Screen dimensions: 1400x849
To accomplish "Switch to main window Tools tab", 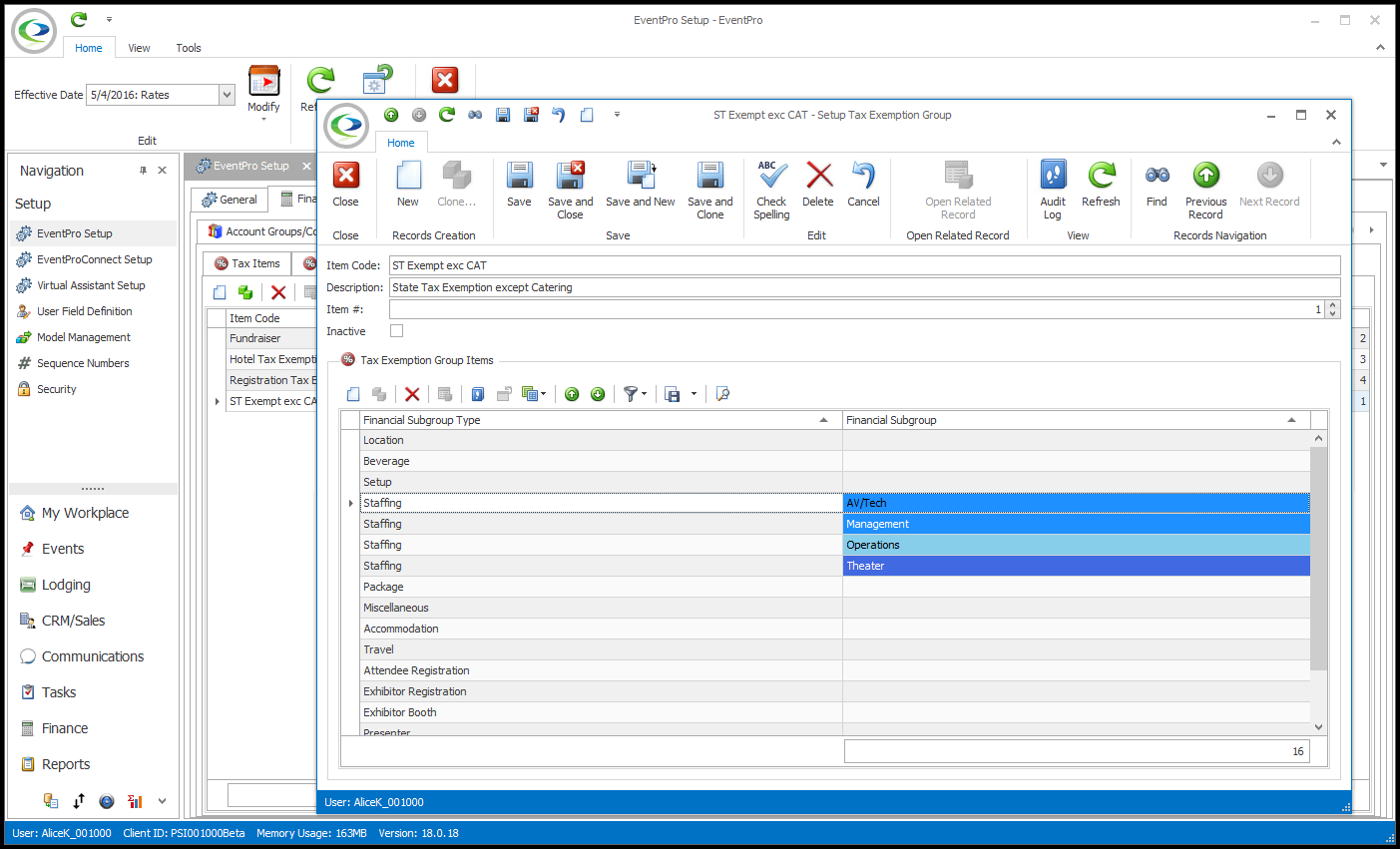I will 189,48.
